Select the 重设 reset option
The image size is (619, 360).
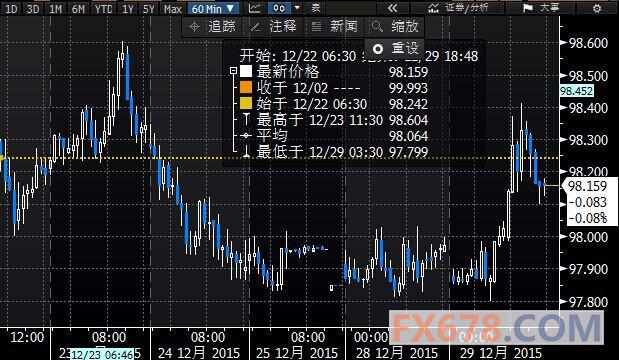[x=395, y=48]
